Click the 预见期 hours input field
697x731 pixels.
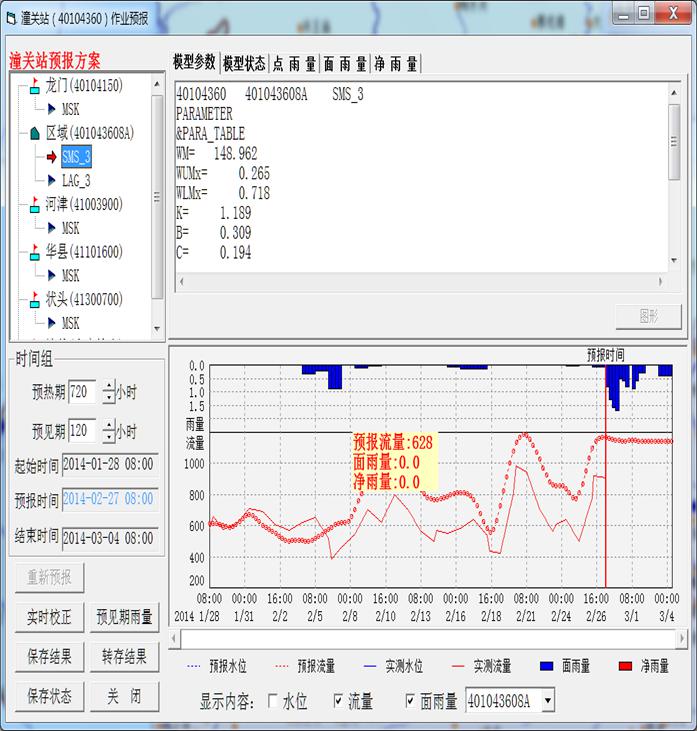pyautogui.click(x=82, y=430)
